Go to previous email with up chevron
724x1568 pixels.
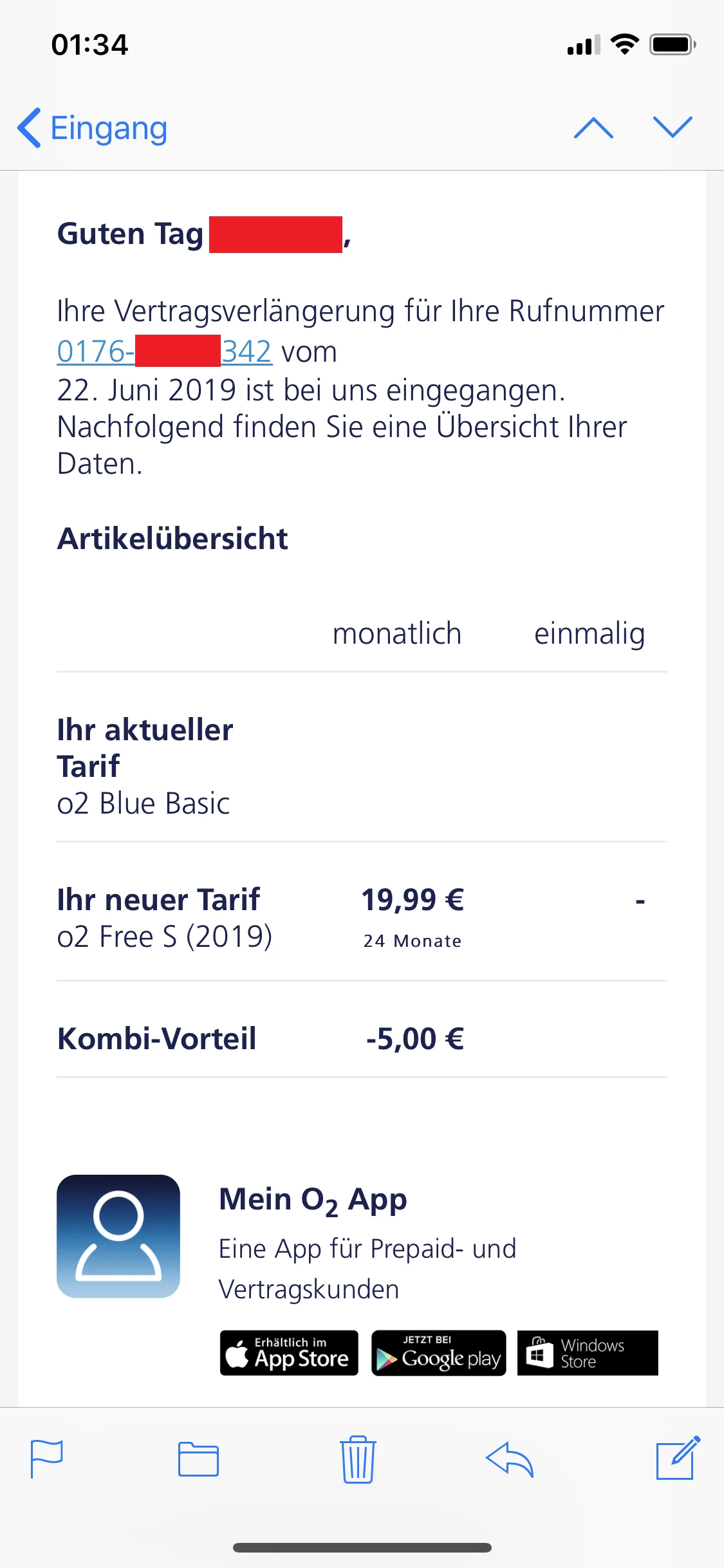pos(593,127)
